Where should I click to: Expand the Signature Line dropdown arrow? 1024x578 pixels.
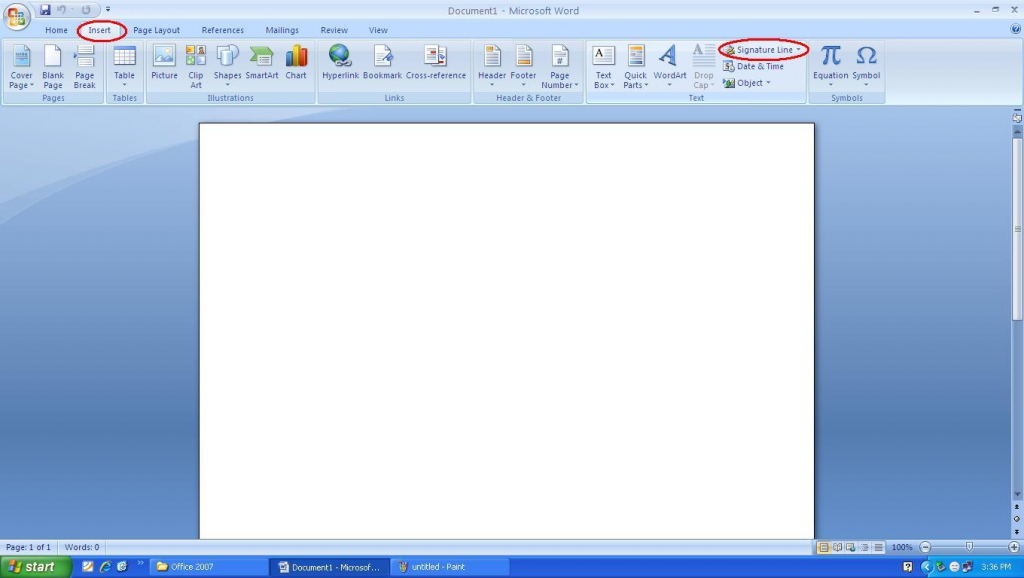click(x=798, y=50)
